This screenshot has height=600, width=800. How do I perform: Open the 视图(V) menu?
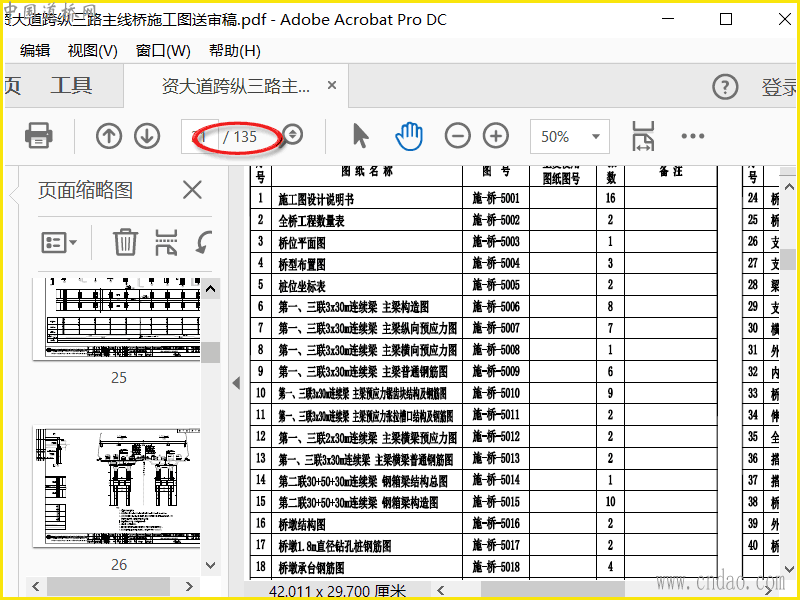[92, 51]
